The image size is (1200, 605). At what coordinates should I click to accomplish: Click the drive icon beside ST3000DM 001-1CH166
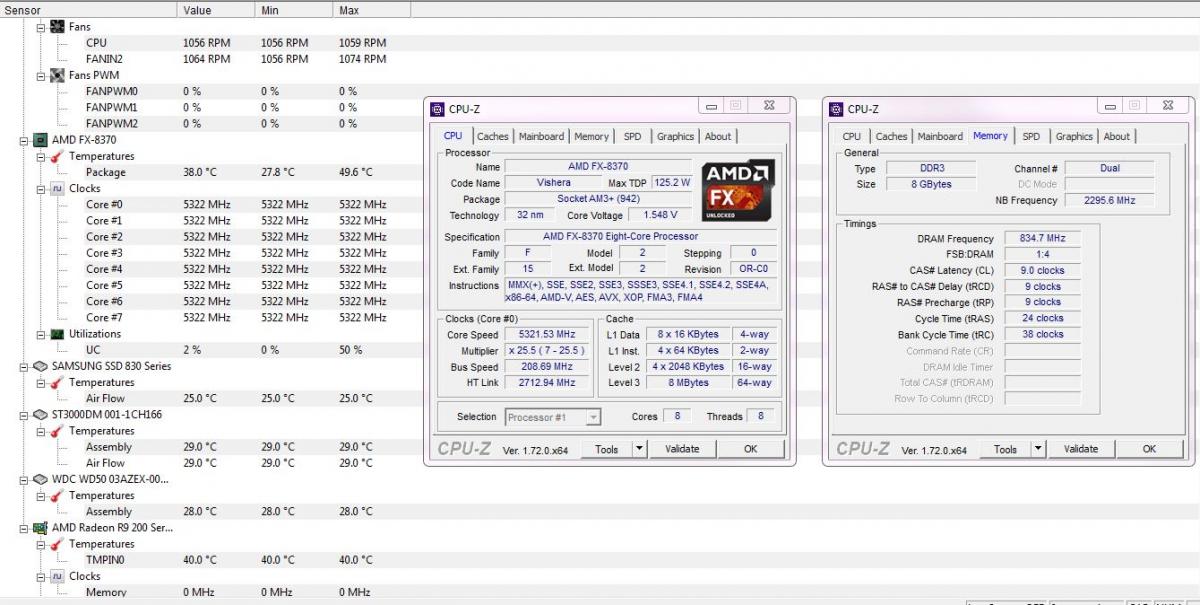tap(40, 414)
